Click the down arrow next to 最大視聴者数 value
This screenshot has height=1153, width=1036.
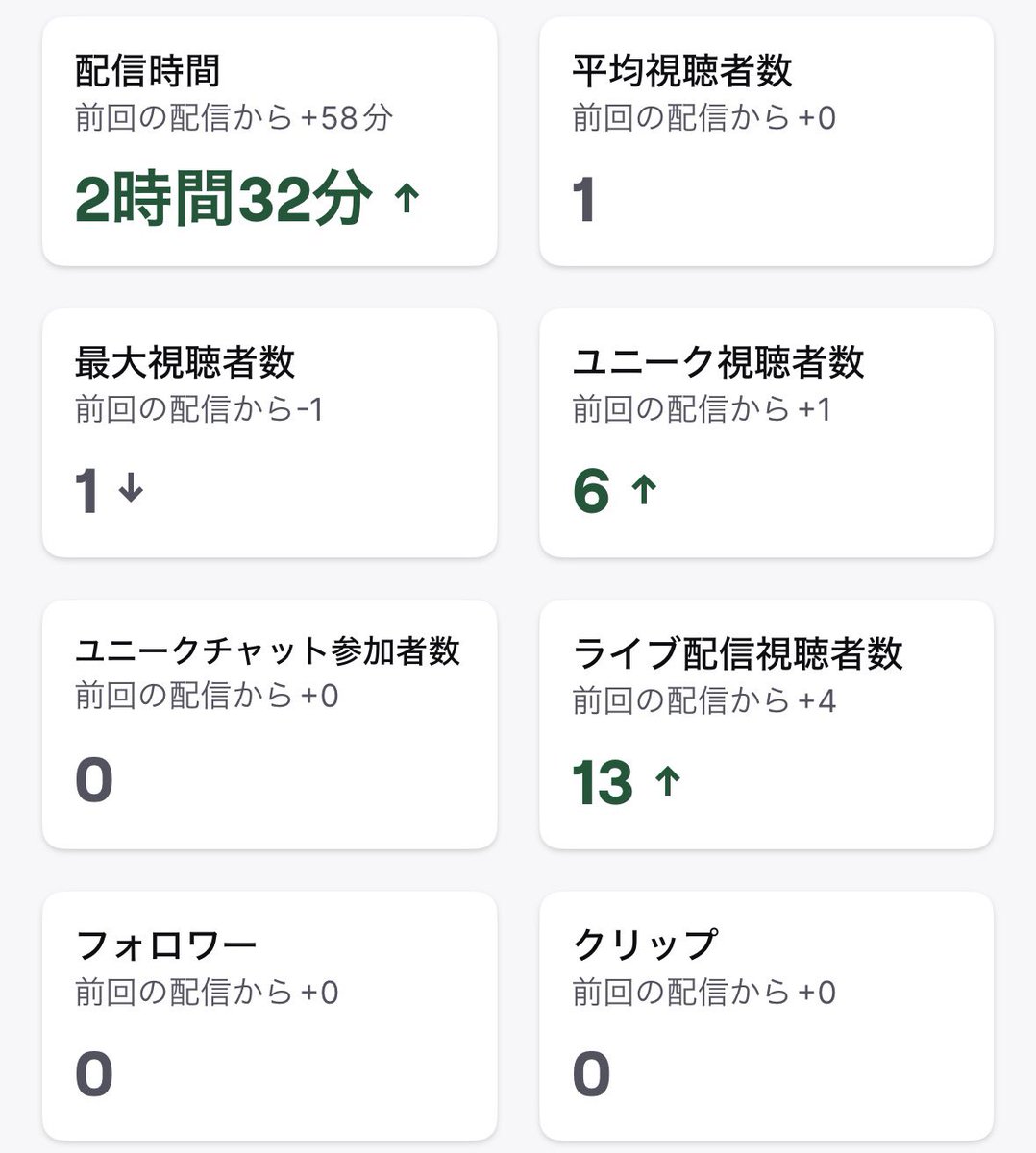(131, 489)
